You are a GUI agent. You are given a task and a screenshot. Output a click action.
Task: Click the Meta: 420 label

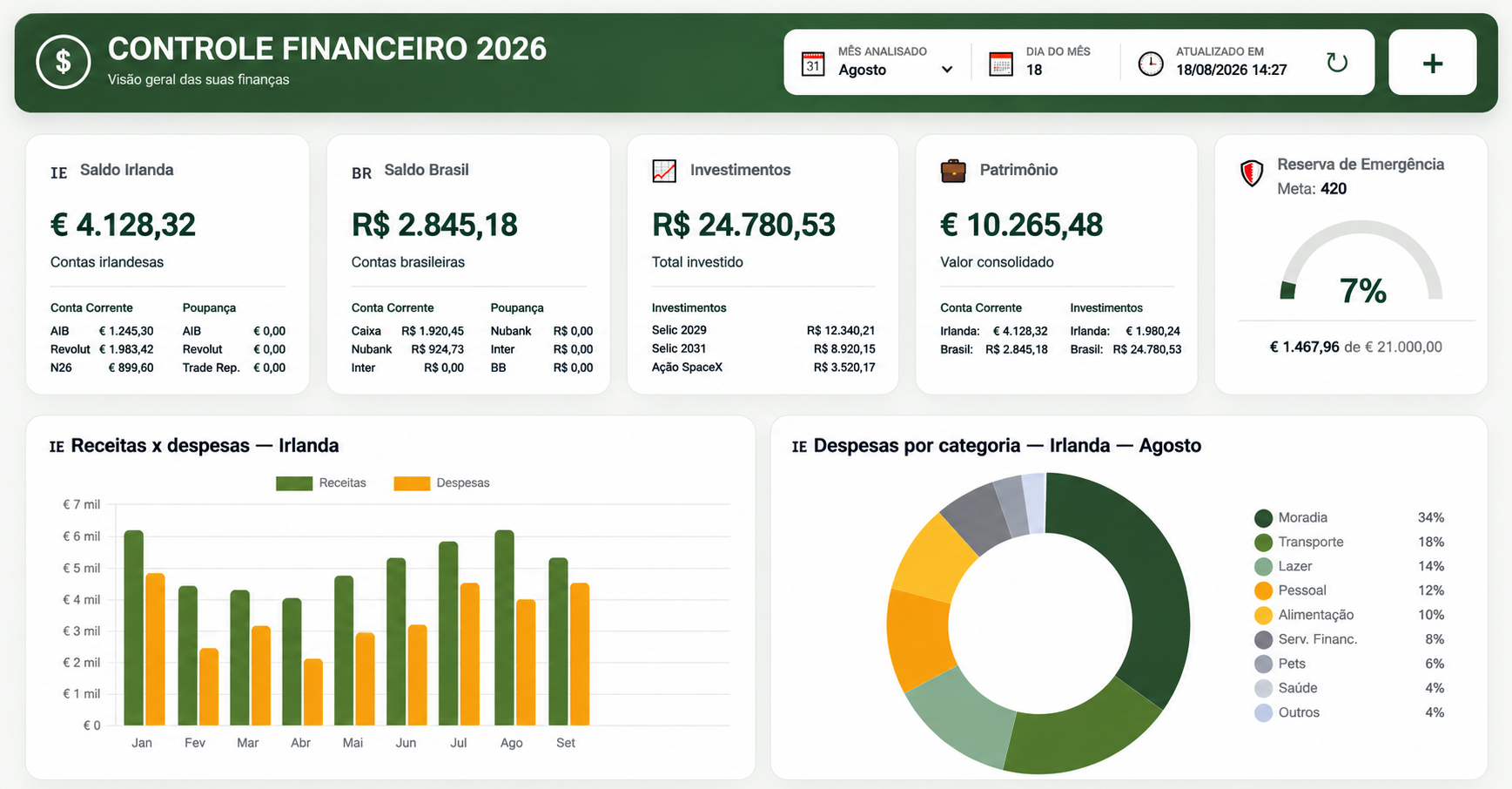click(1312, 189)
